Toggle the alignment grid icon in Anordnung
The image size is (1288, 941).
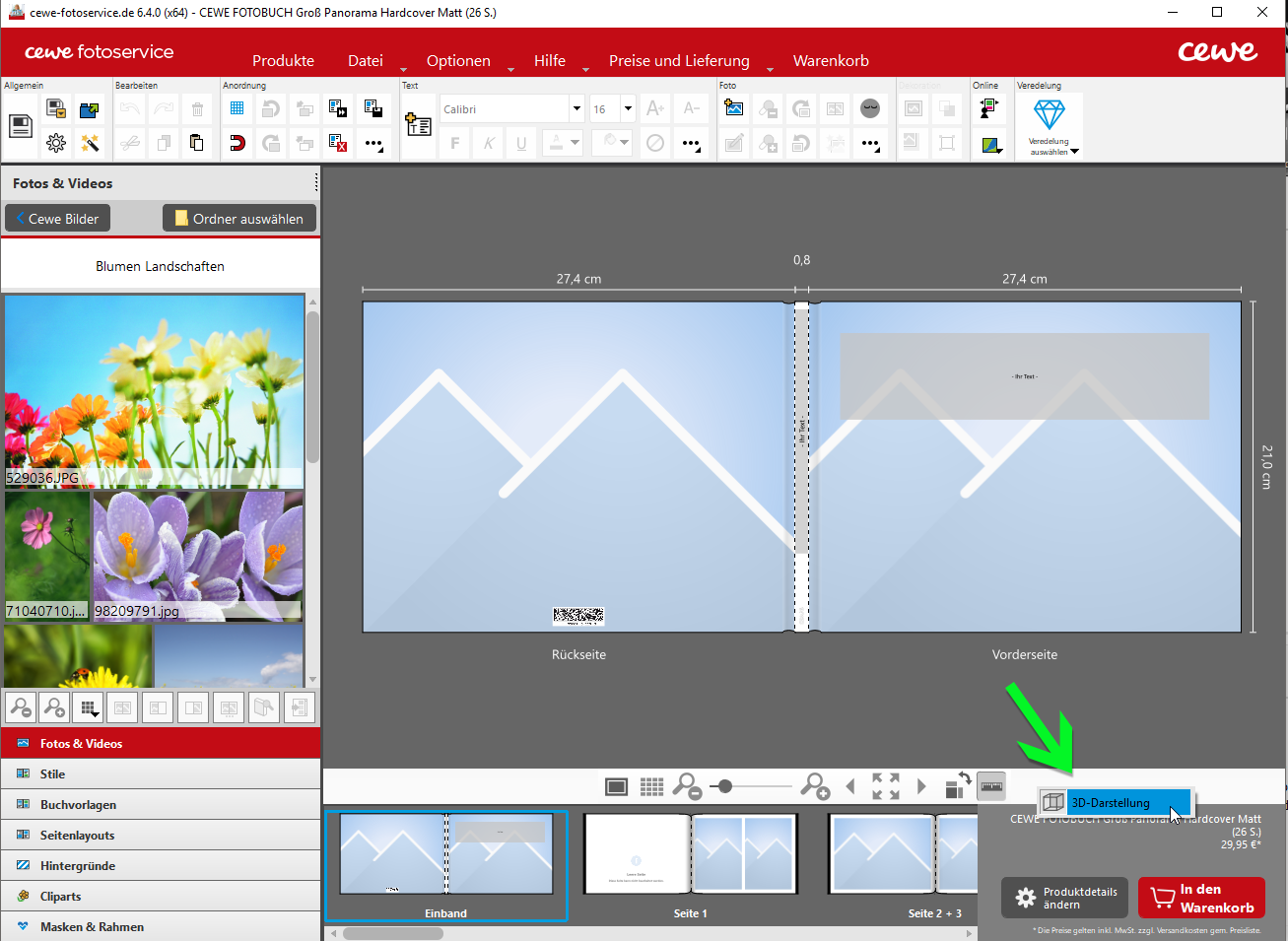(237, 108)
